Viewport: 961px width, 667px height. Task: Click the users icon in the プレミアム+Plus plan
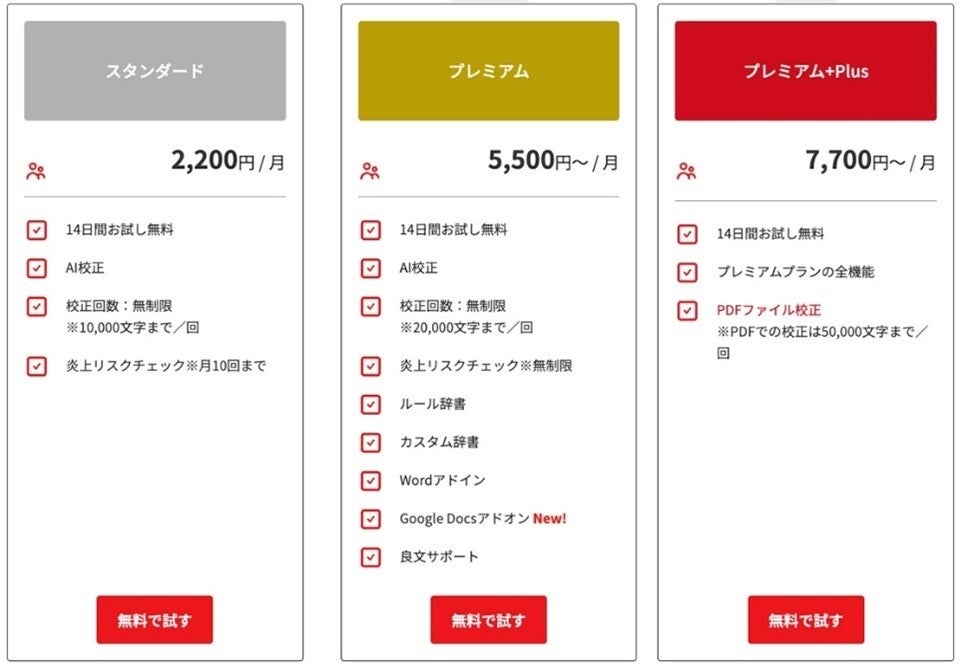[686, 171]
